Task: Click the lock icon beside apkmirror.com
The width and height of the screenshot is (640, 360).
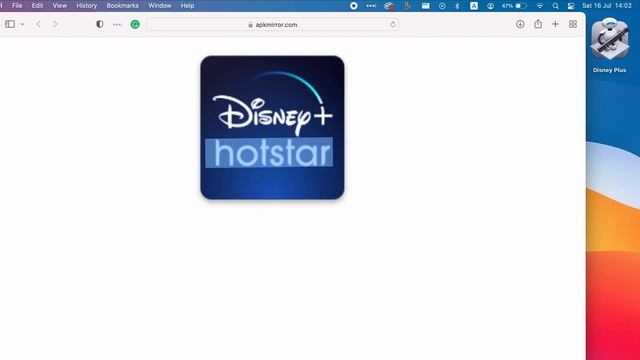Action: pyautogui.click(x=250, y=24)
